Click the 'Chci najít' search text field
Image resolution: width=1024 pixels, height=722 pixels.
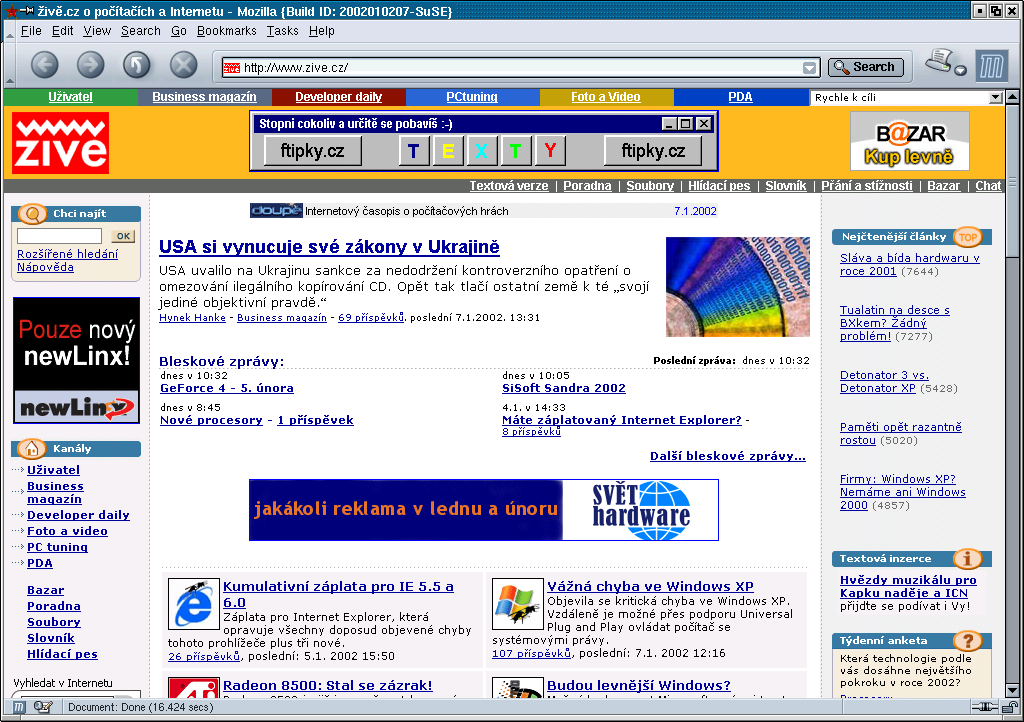coord(59,236)
